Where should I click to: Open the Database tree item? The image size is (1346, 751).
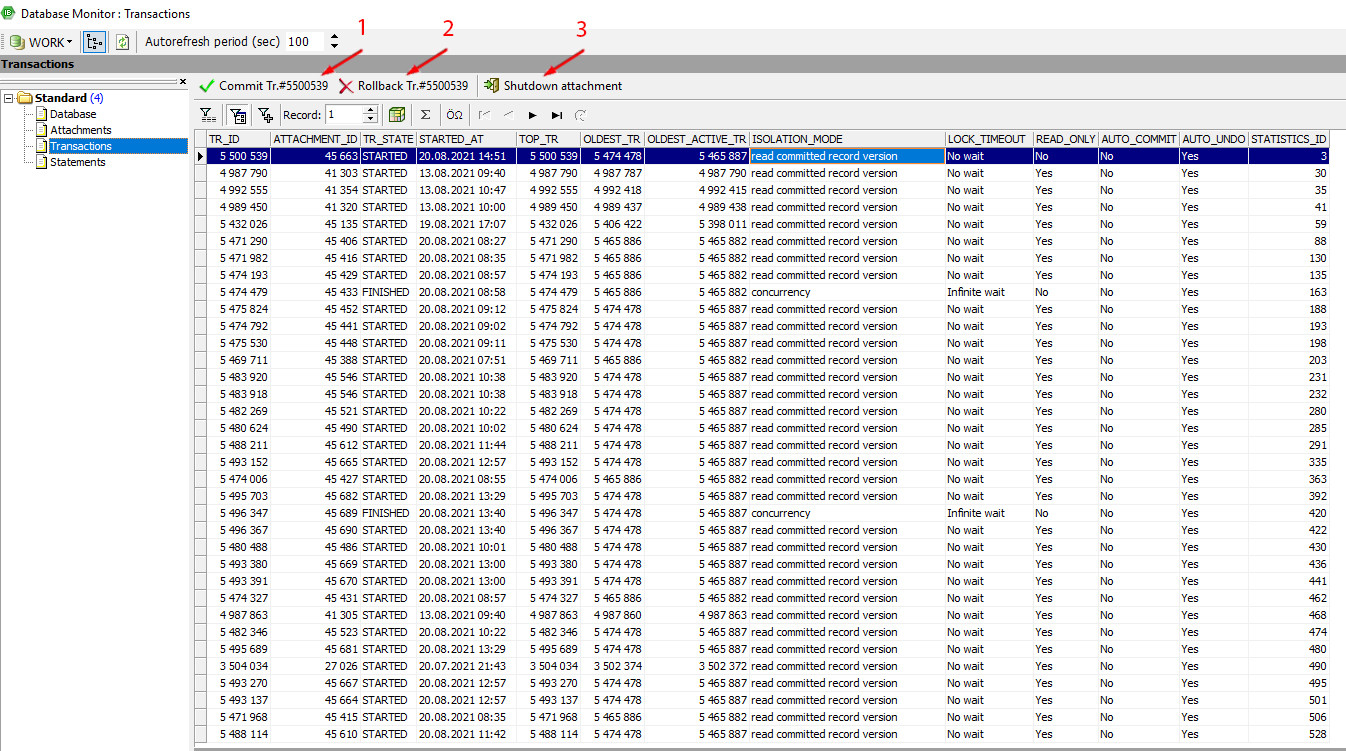point(73,114)
